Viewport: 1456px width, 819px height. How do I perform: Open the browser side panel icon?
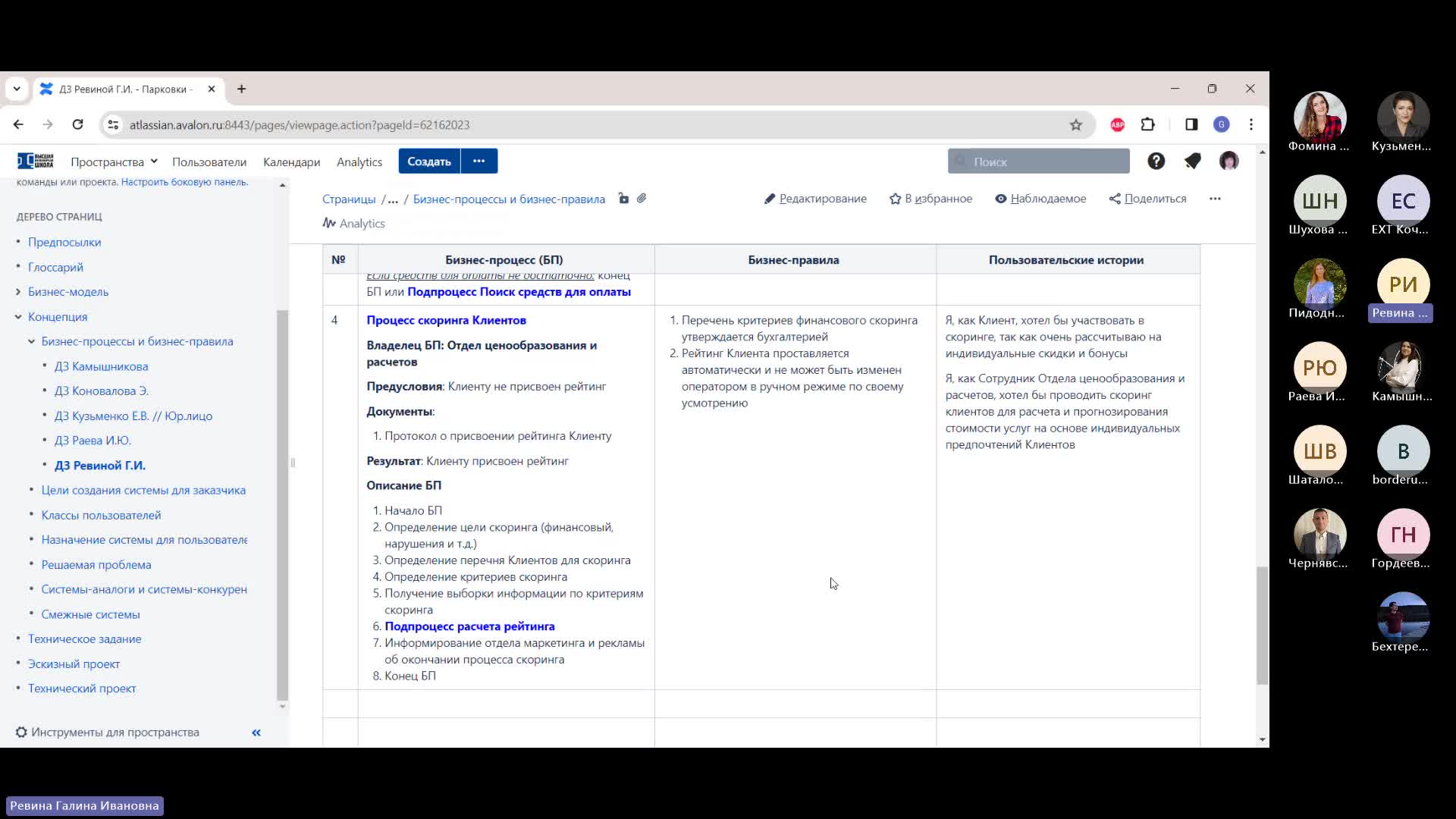pos(1191,124)
